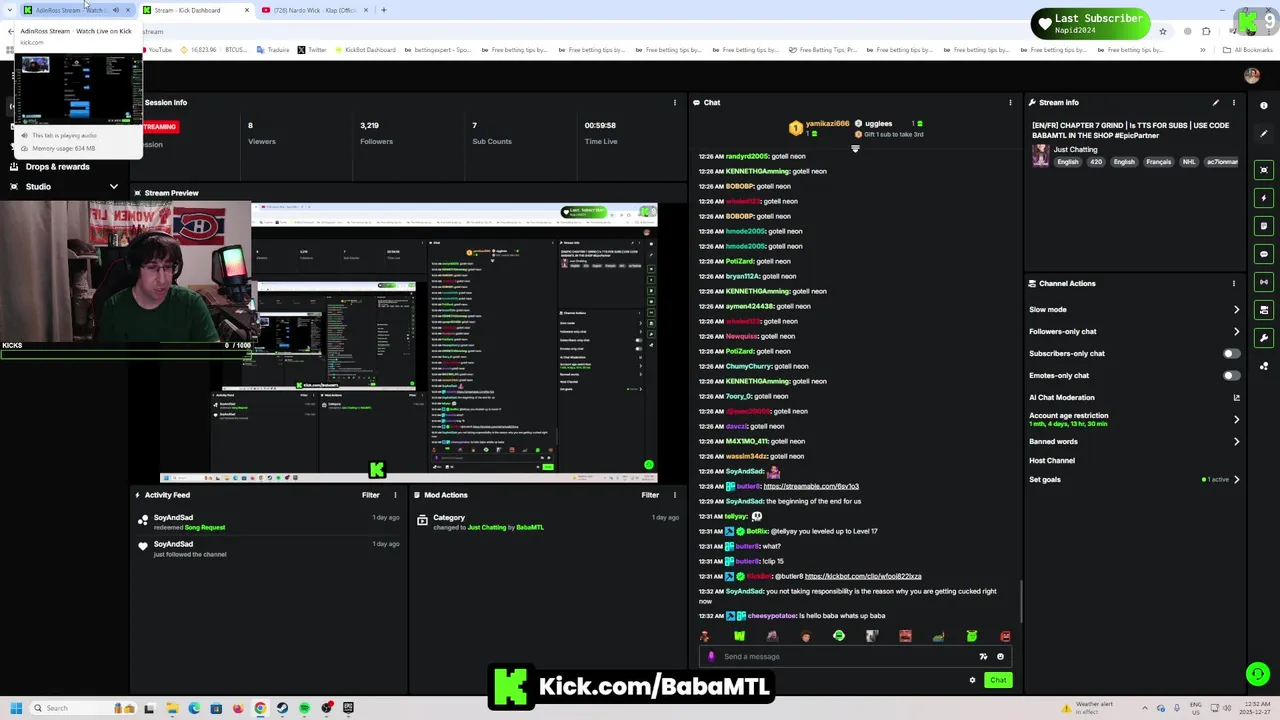Click the chat scrollbar
The height and width of the screenshot is (720, 1280).
pyautogui.click(x=1020, y=601)
